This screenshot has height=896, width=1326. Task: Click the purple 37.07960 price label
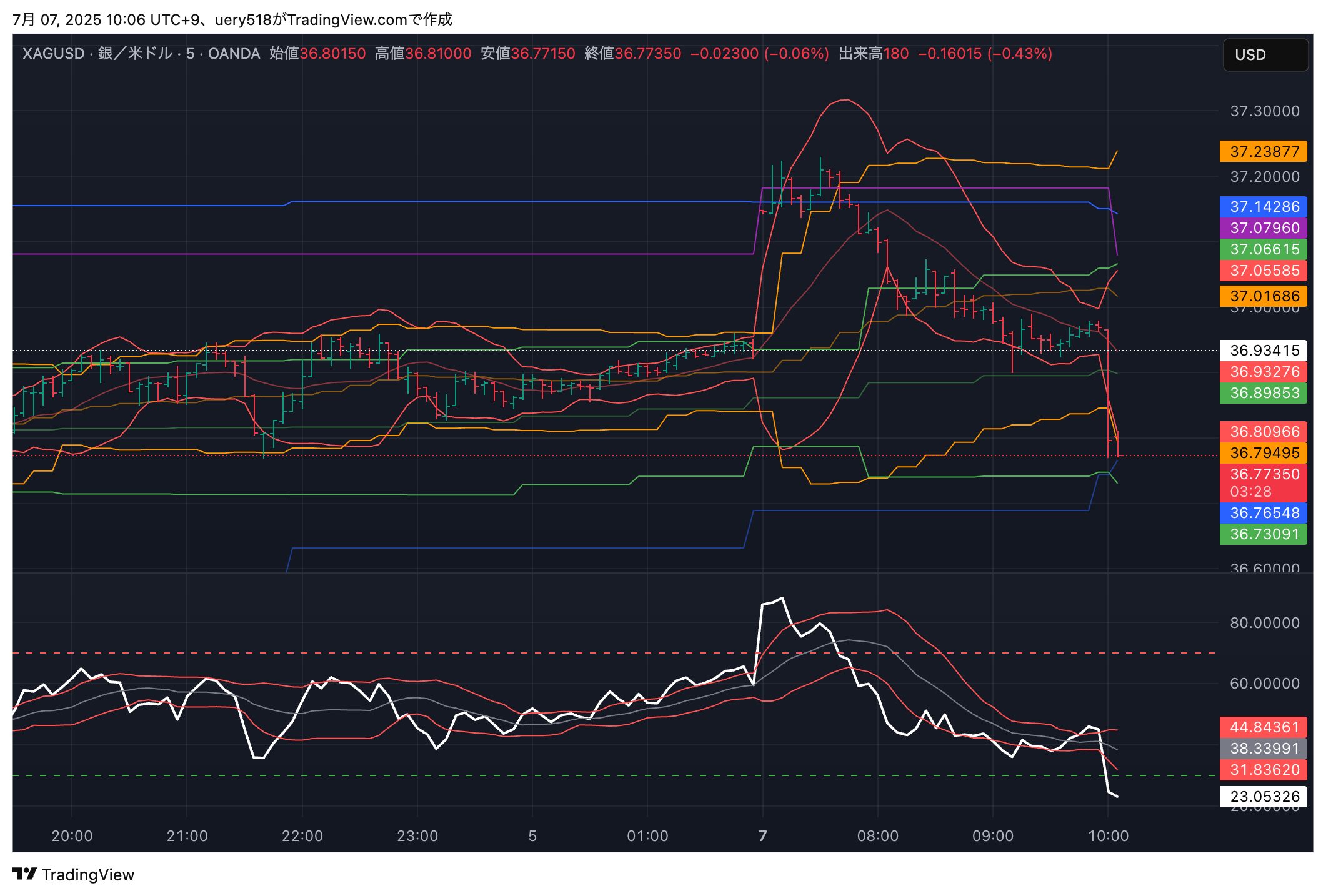pos(1264,228)
